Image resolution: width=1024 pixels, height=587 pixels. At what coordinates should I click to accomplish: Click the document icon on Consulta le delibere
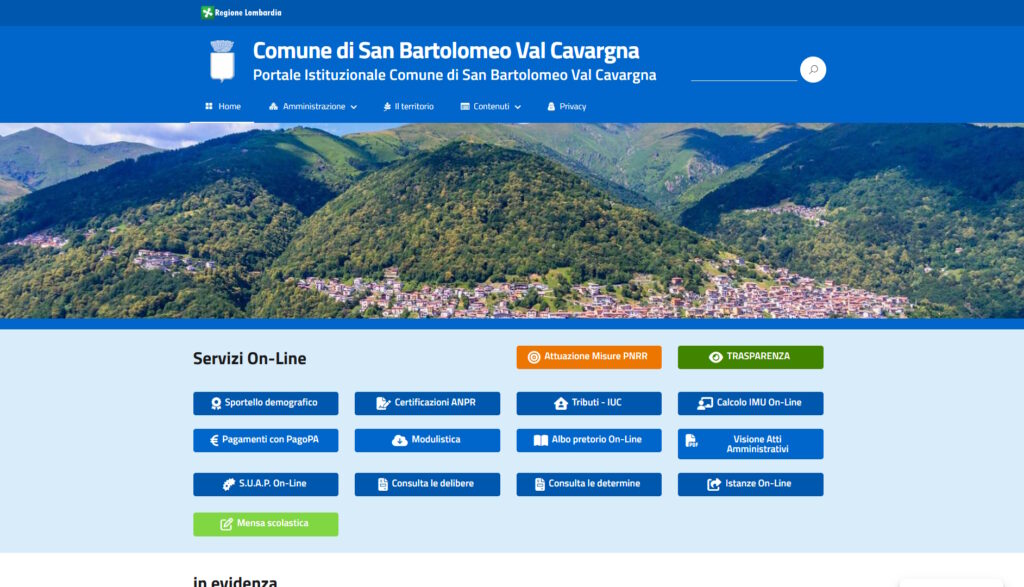pyautogui.click(x=383, y=484)
